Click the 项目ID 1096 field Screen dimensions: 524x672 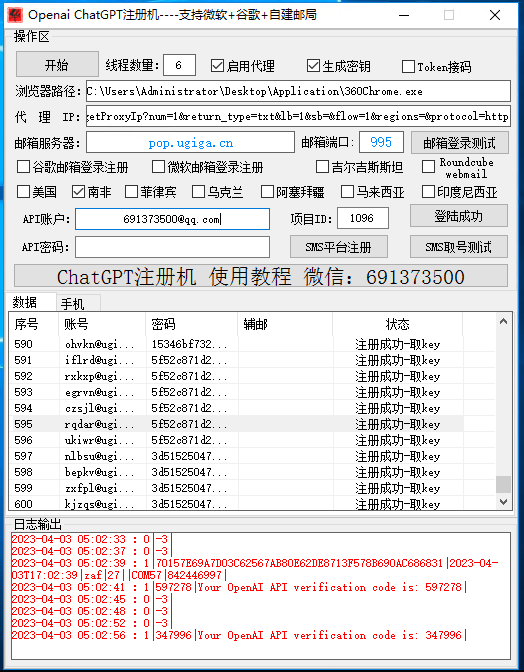[x=363, y=218]
